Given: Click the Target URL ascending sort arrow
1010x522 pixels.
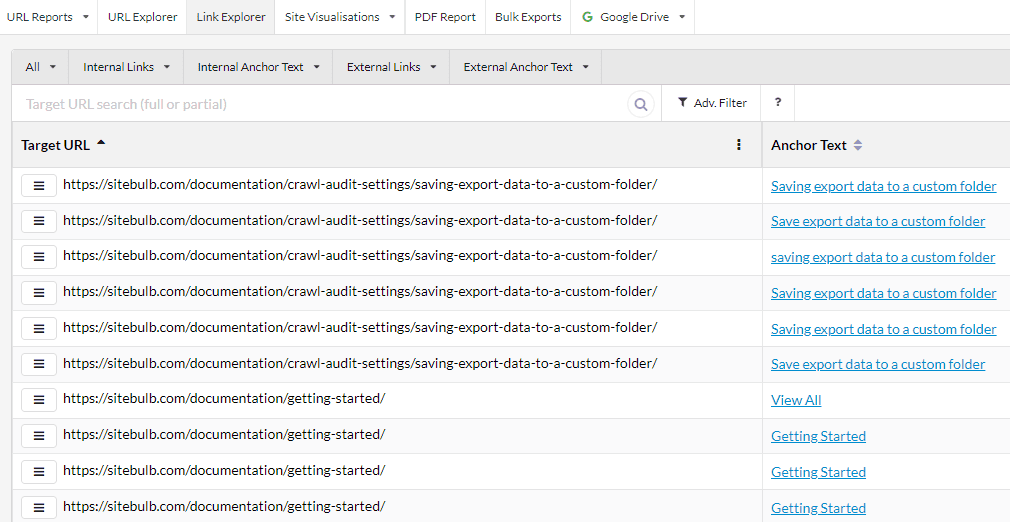Looking at the screenshot, I should (101, 143).
